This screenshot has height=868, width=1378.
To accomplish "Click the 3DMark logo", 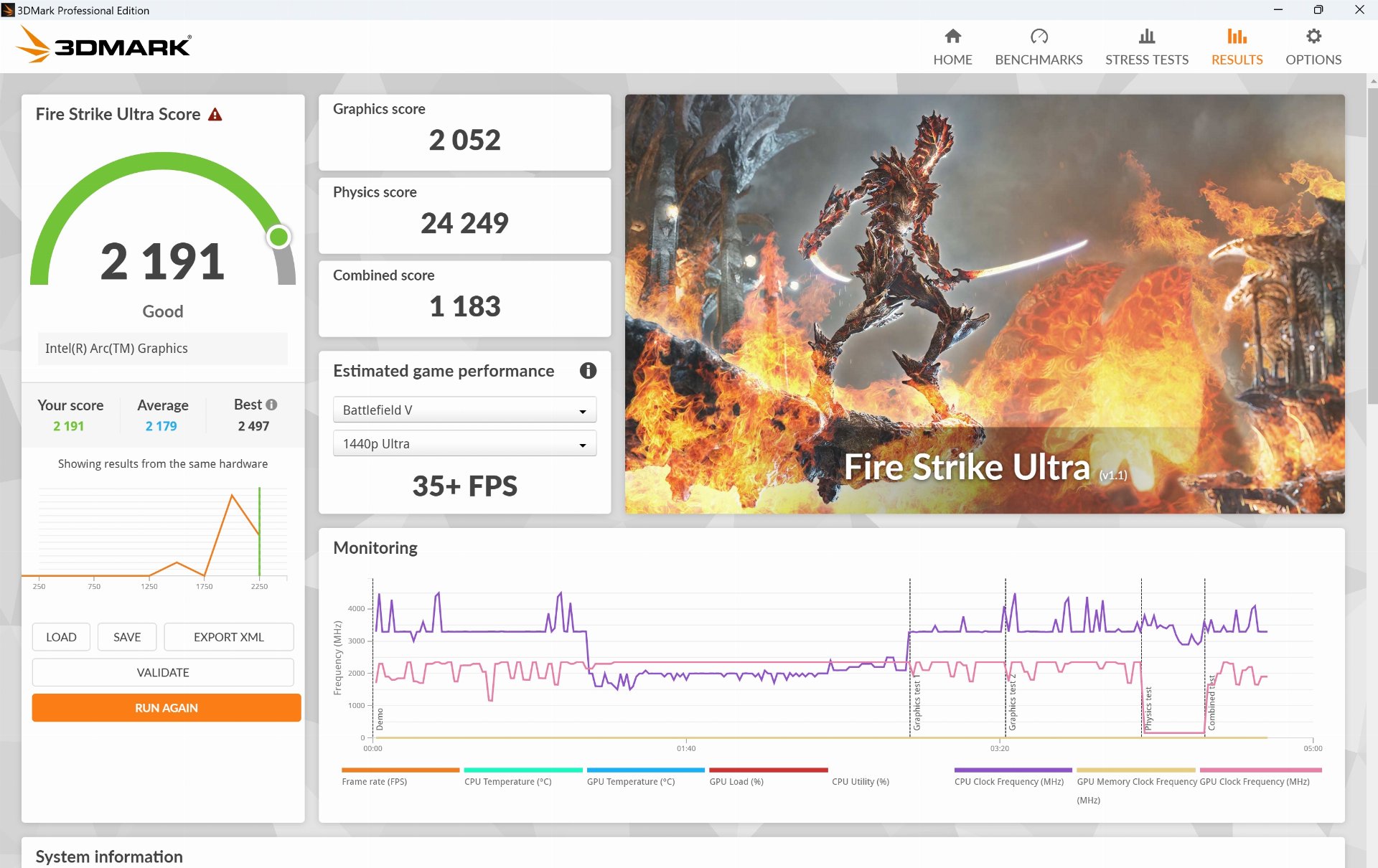I will pos(104,45).
